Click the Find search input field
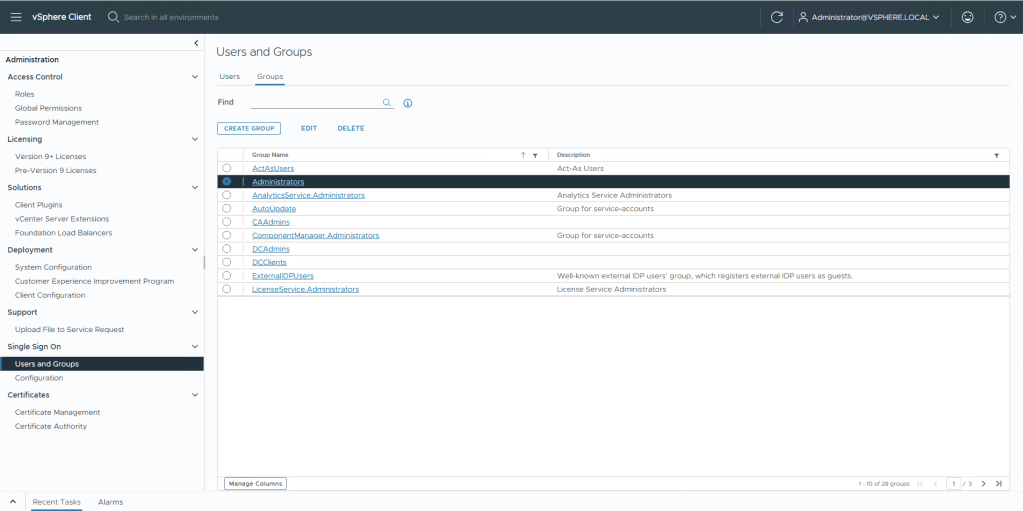This screenshot has width=1023, height=511. point(314,102)
